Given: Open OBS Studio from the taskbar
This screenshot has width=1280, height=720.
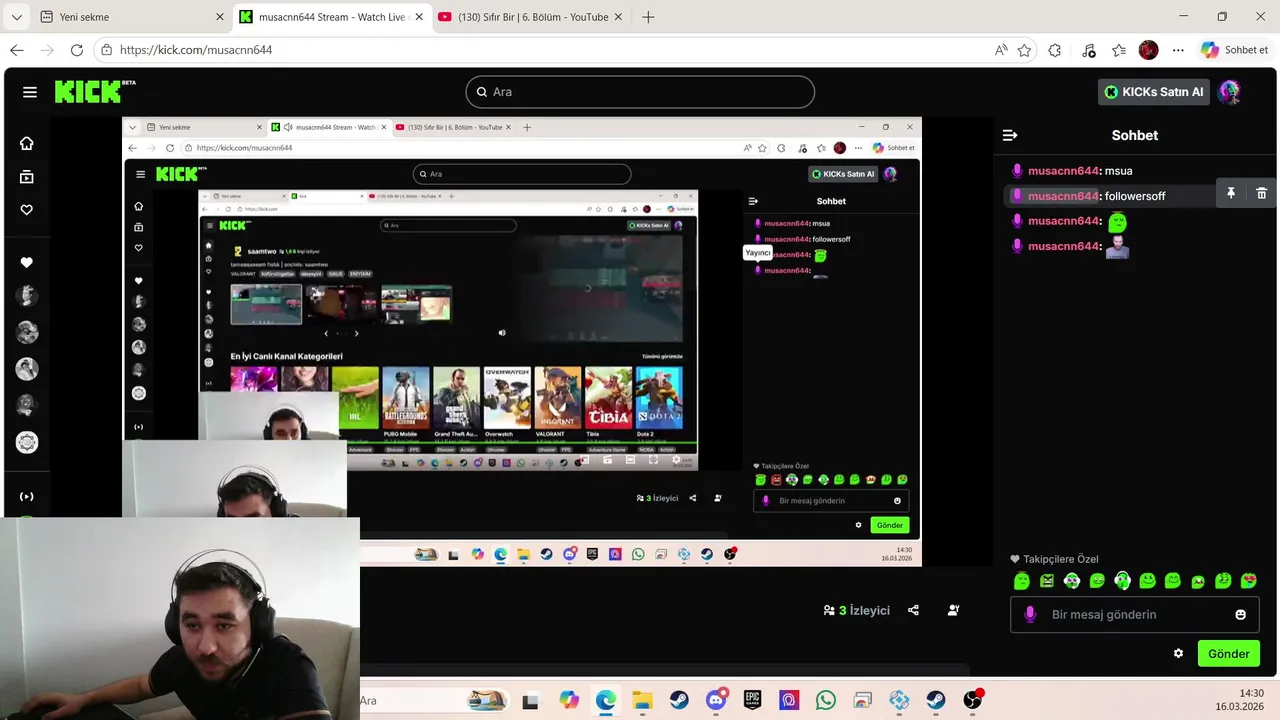Looking at the screenshot, I should coord(972,701).
